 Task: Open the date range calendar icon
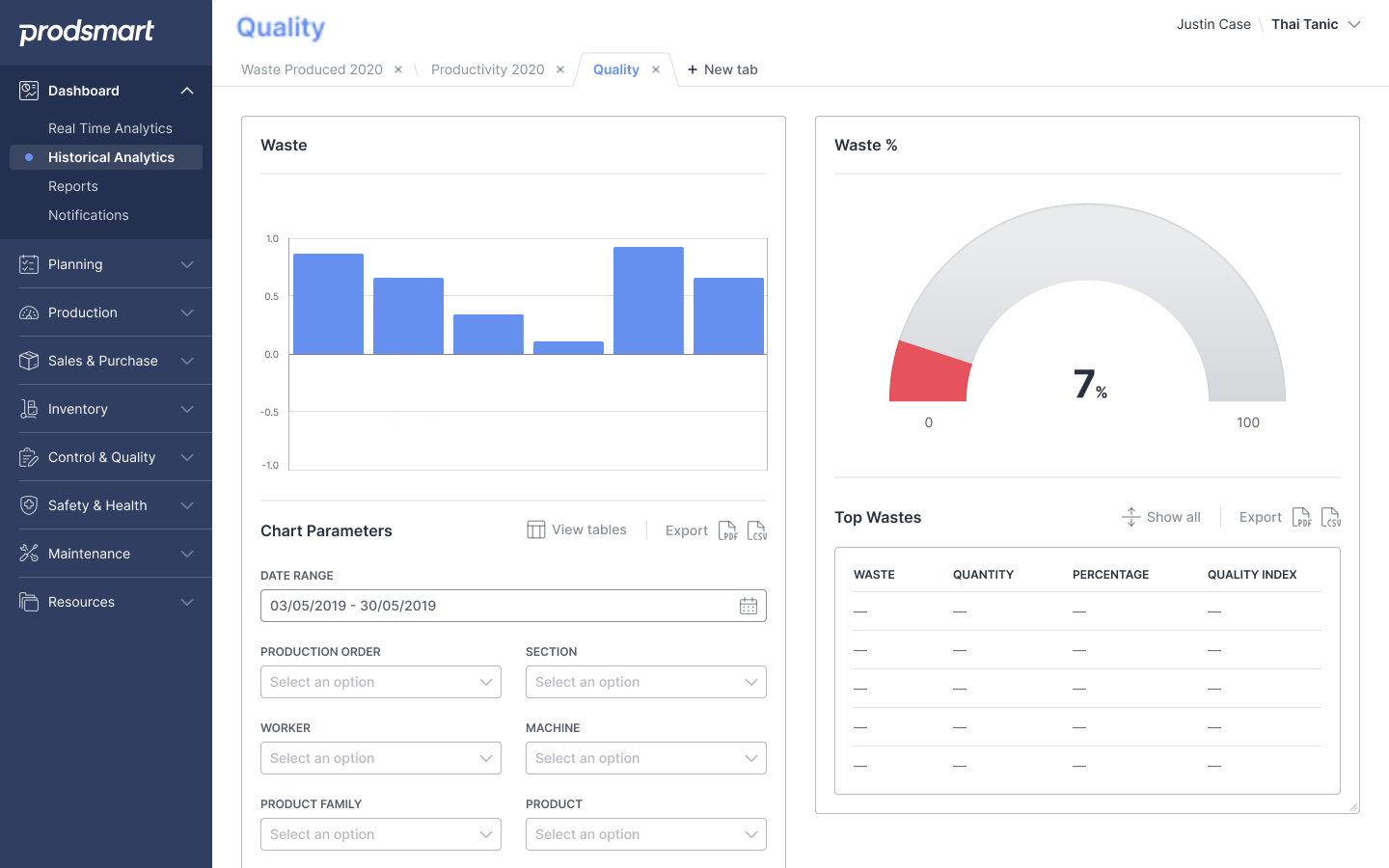click(749, 606)
